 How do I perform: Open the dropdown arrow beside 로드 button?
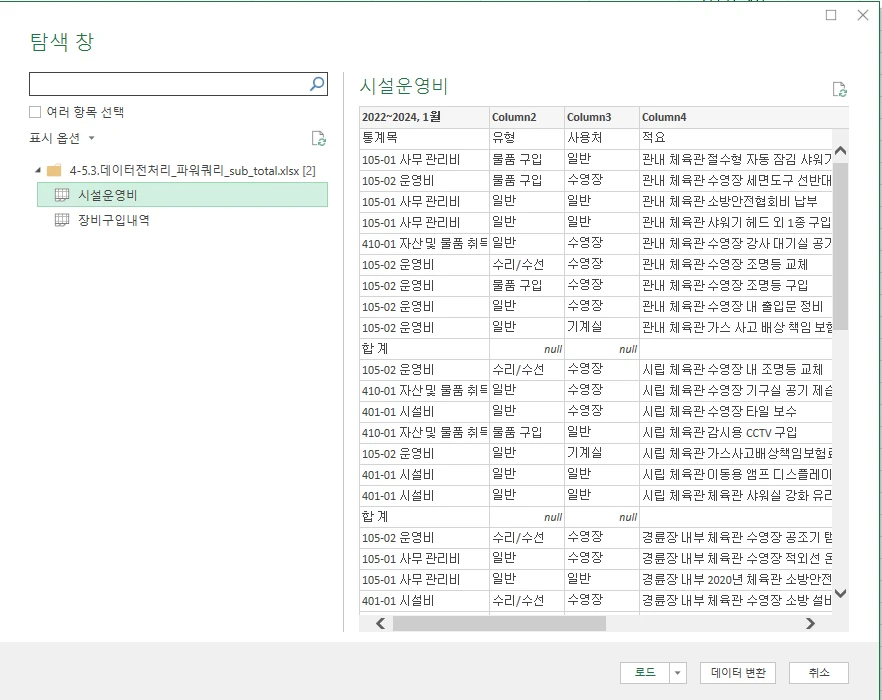pos(679,673)
